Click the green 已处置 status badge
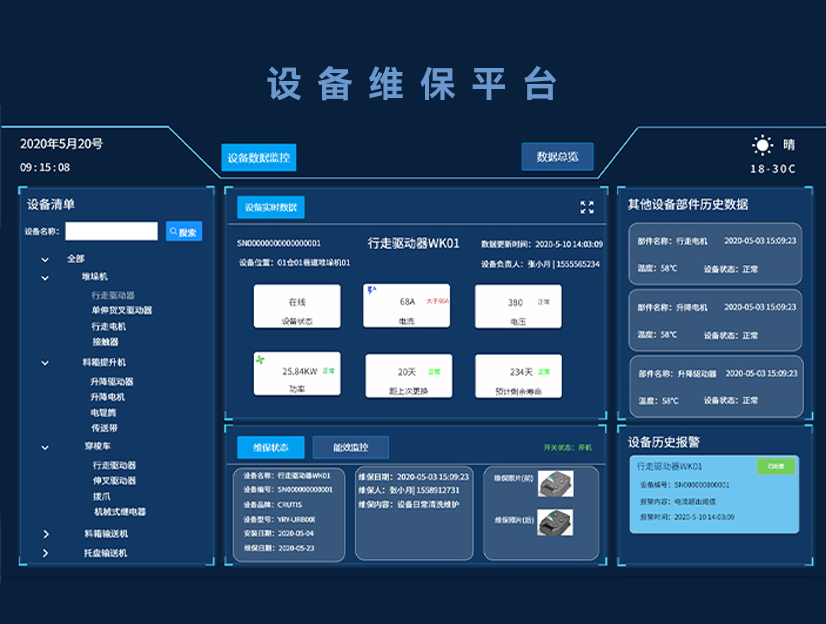 pos(775,466)
